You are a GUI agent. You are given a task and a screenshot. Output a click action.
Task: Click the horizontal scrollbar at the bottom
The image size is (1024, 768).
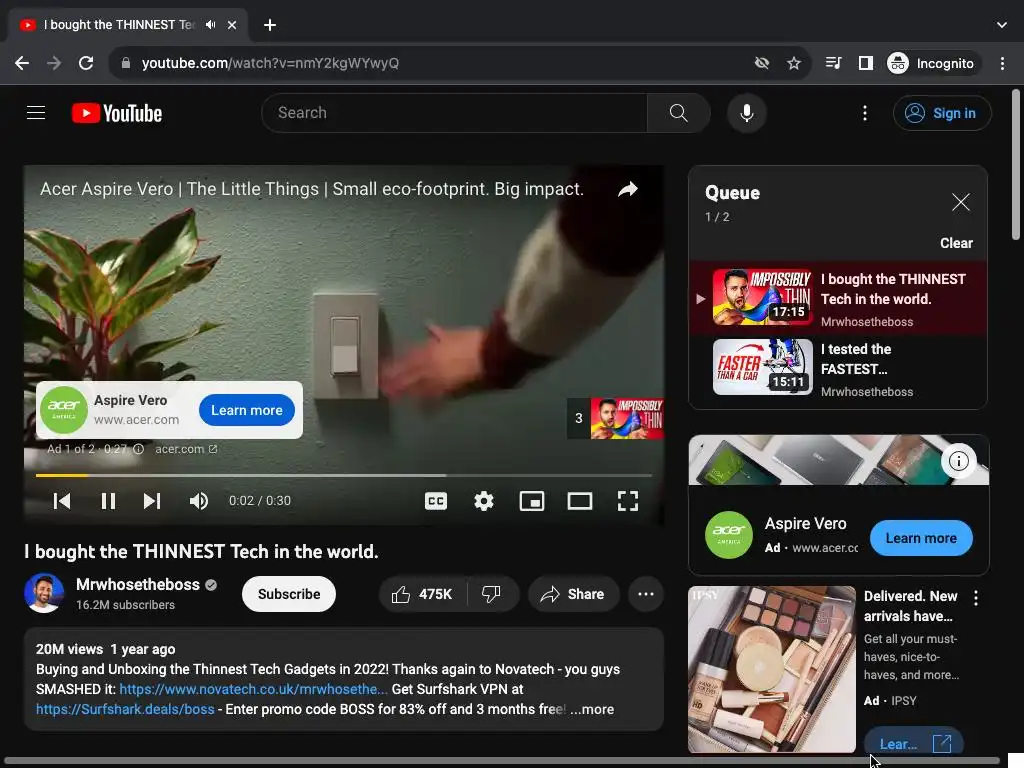coord(500,761)
